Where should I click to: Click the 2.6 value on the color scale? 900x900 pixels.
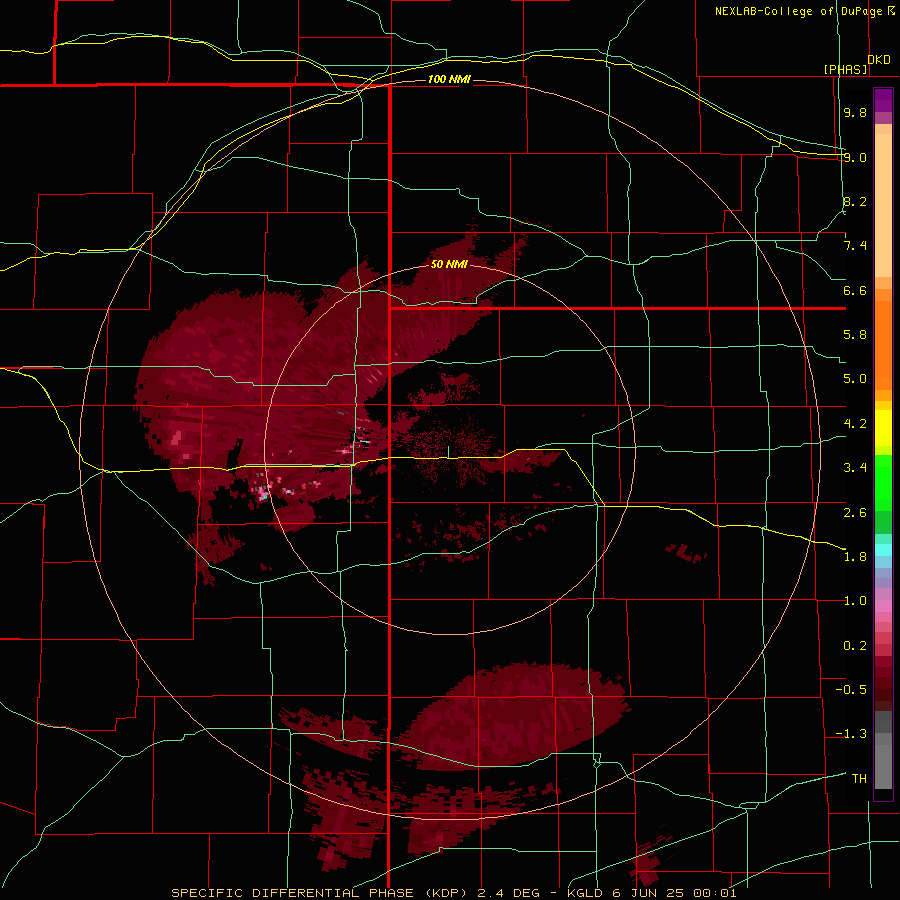(x=855, y=512)
